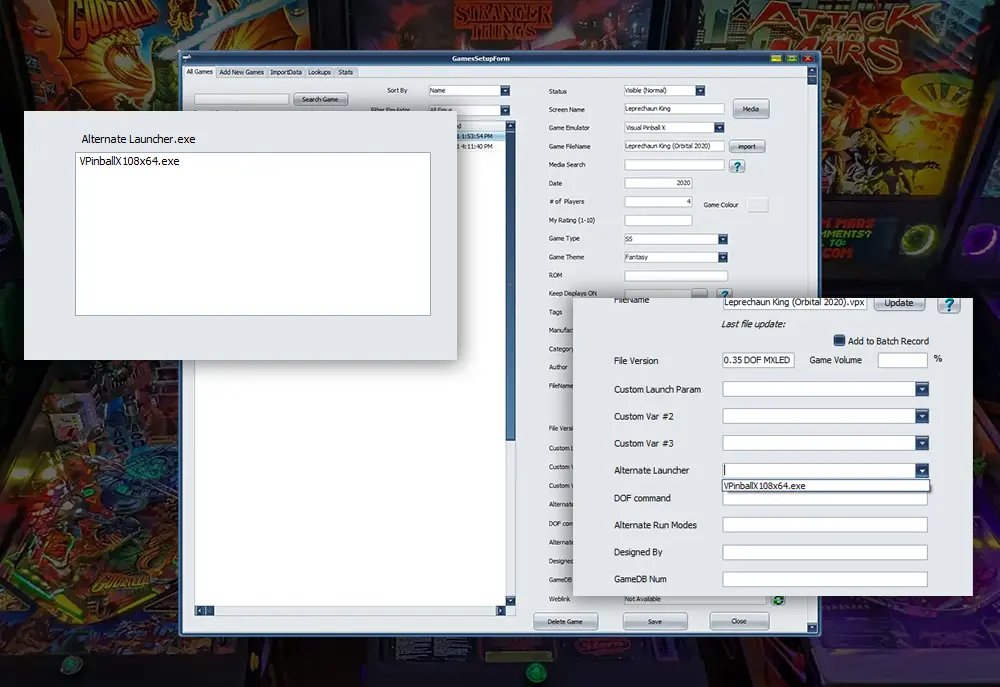The width and height of the screenshot is (1000, 687).
Task: Expand the Filter Emulator dropdown
Action: pos(505,110)
